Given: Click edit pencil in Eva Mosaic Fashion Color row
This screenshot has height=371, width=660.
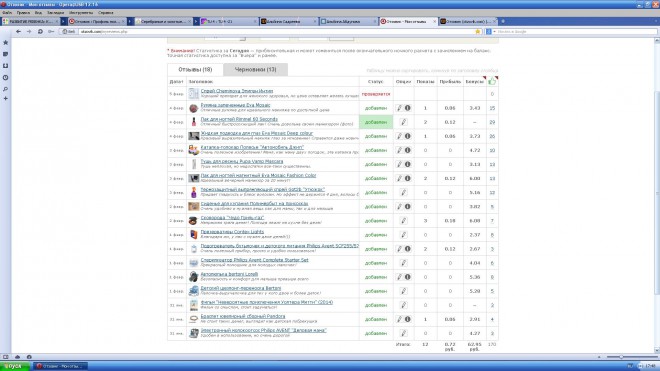Looking at the screenshot, I should coord(399,179).
